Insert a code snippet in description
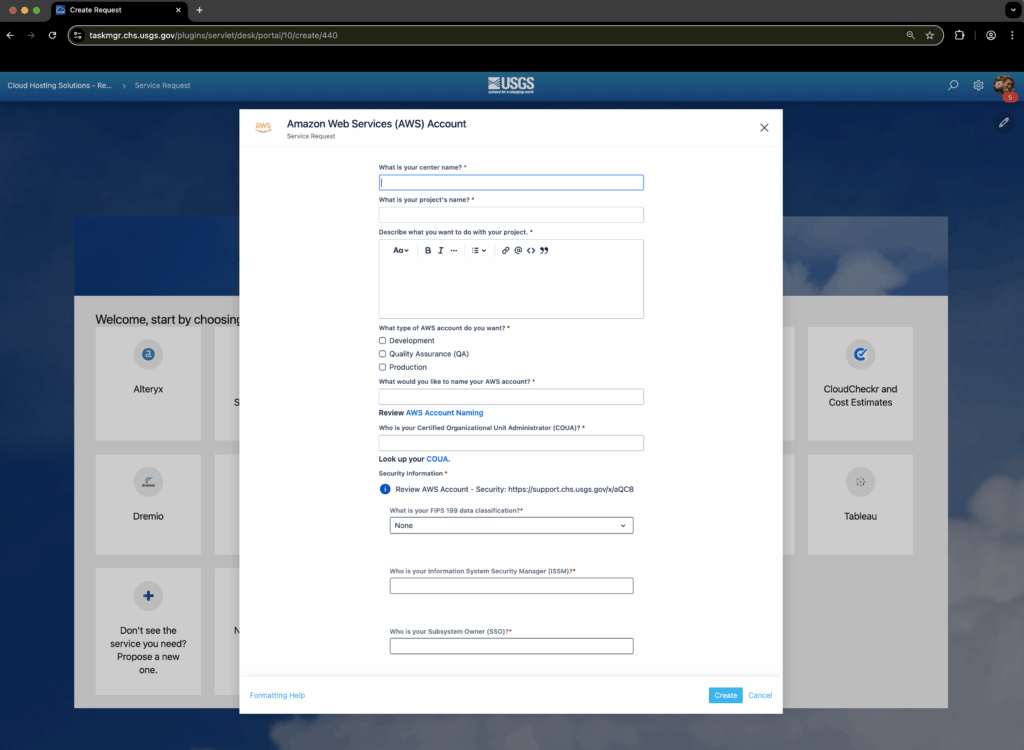The height and width of the screenshot is (750, 1024). point(531,250)
